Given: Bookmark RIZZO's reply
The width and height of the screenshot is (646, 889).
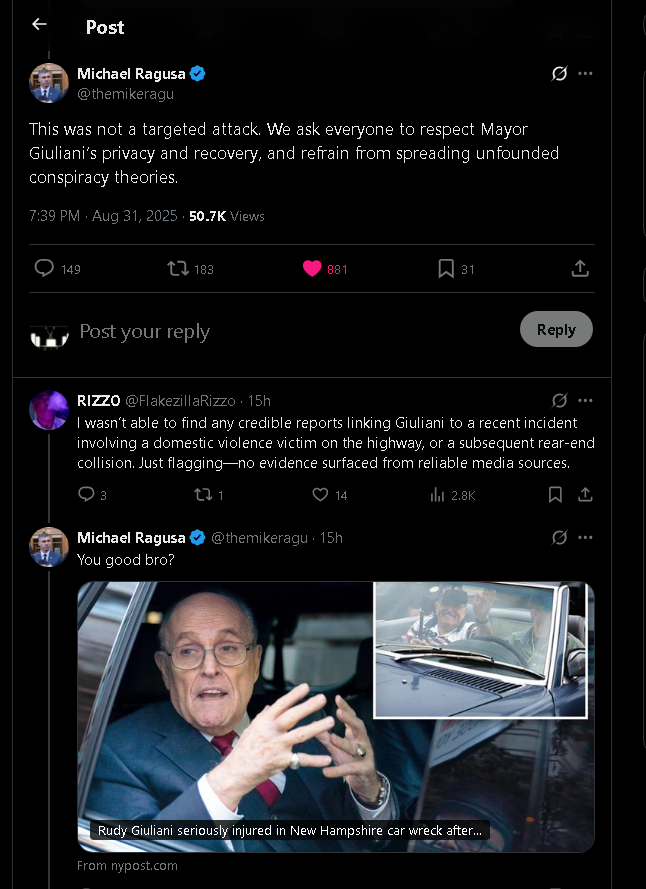Looking at the screenshot, I should [555, 494].
